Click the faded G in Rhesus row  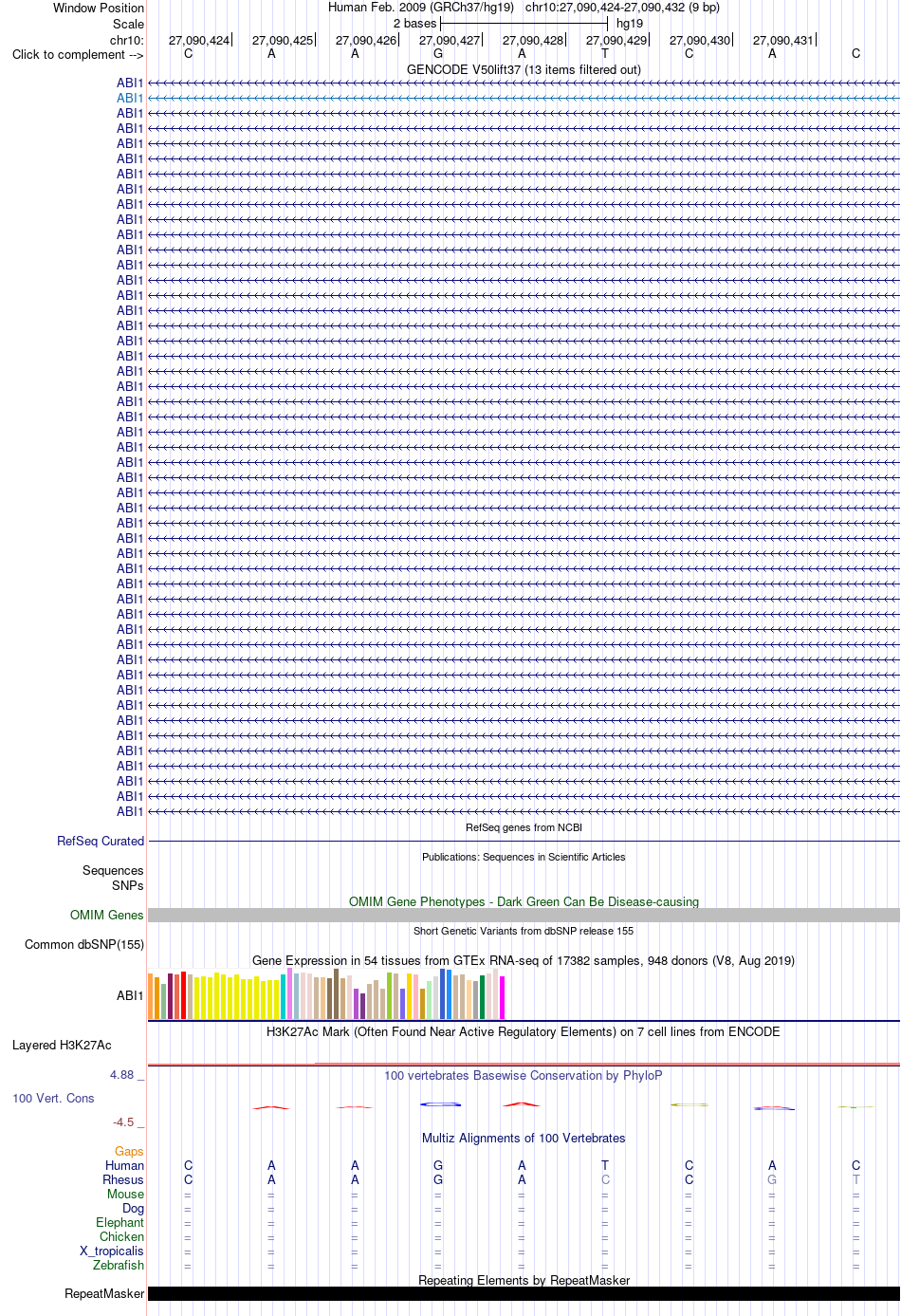point(772,1179)
